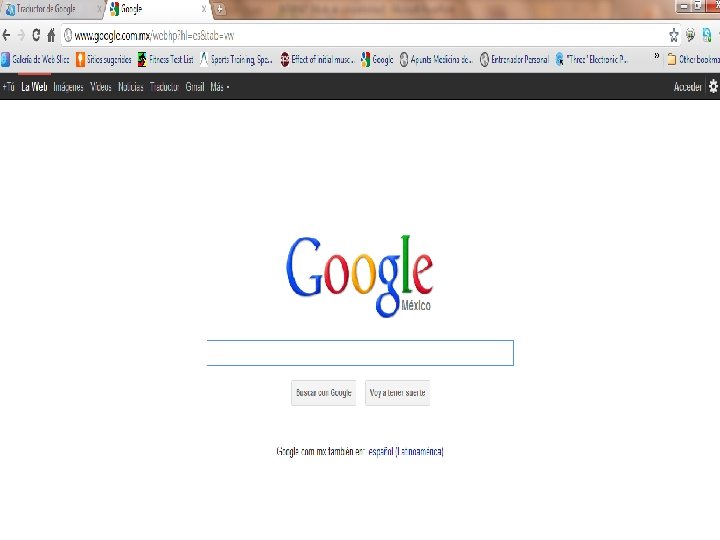
Task: Click the site info icon in the address bar
Action: (68, 35)
